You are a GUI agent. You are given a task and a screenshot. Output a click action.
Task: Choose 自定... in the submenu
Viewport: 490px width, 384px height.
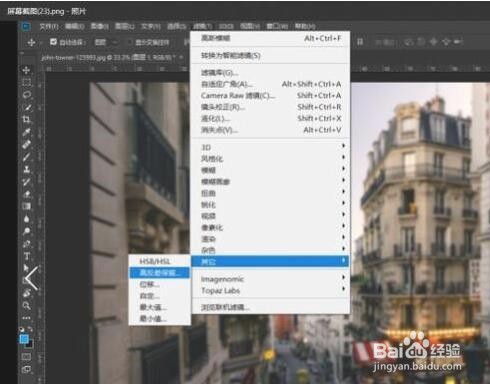(159, 296)
